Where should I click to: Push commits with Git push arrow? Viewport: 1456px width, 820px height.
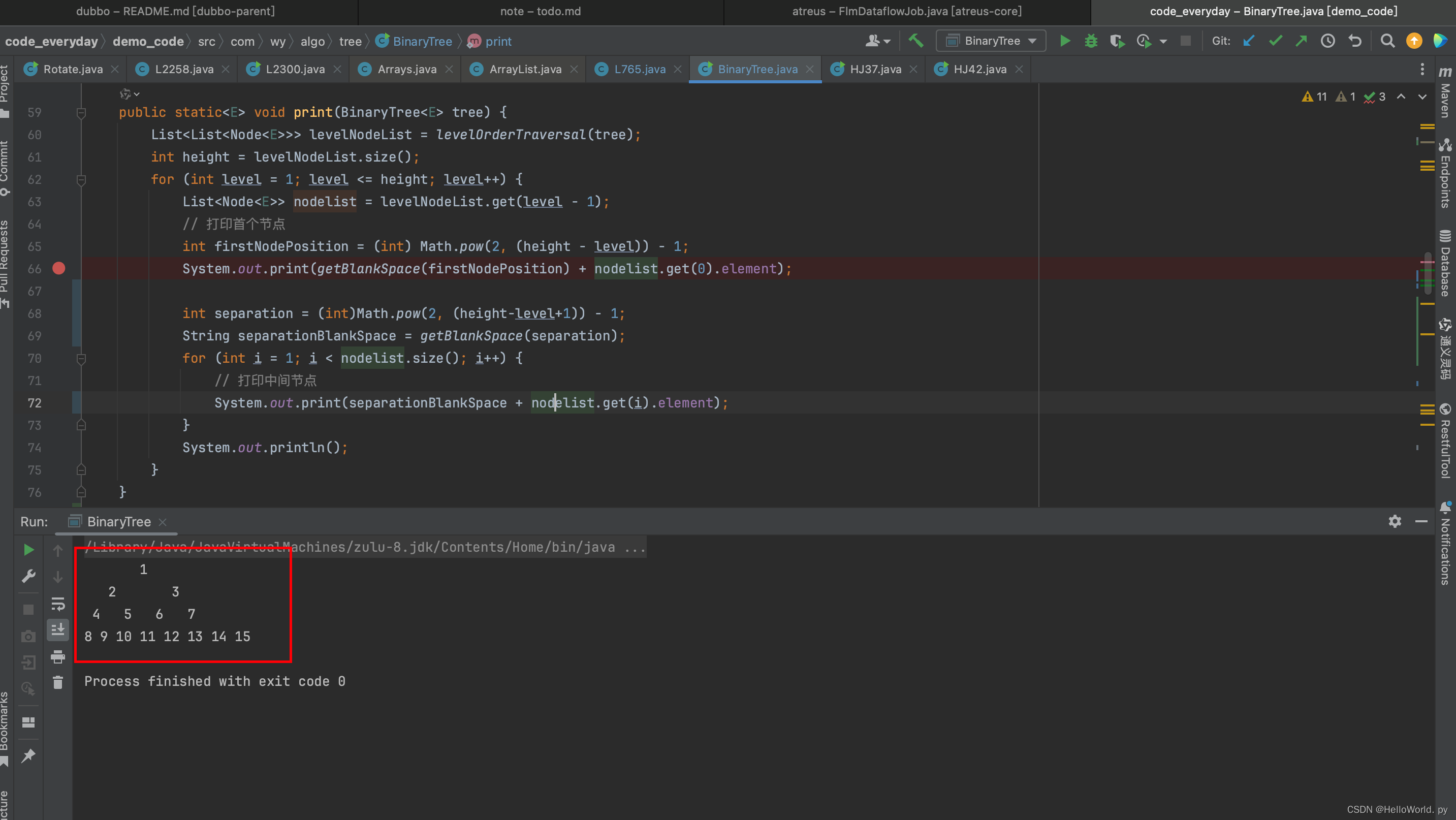pyautogui.click(x=1302, y=41)
